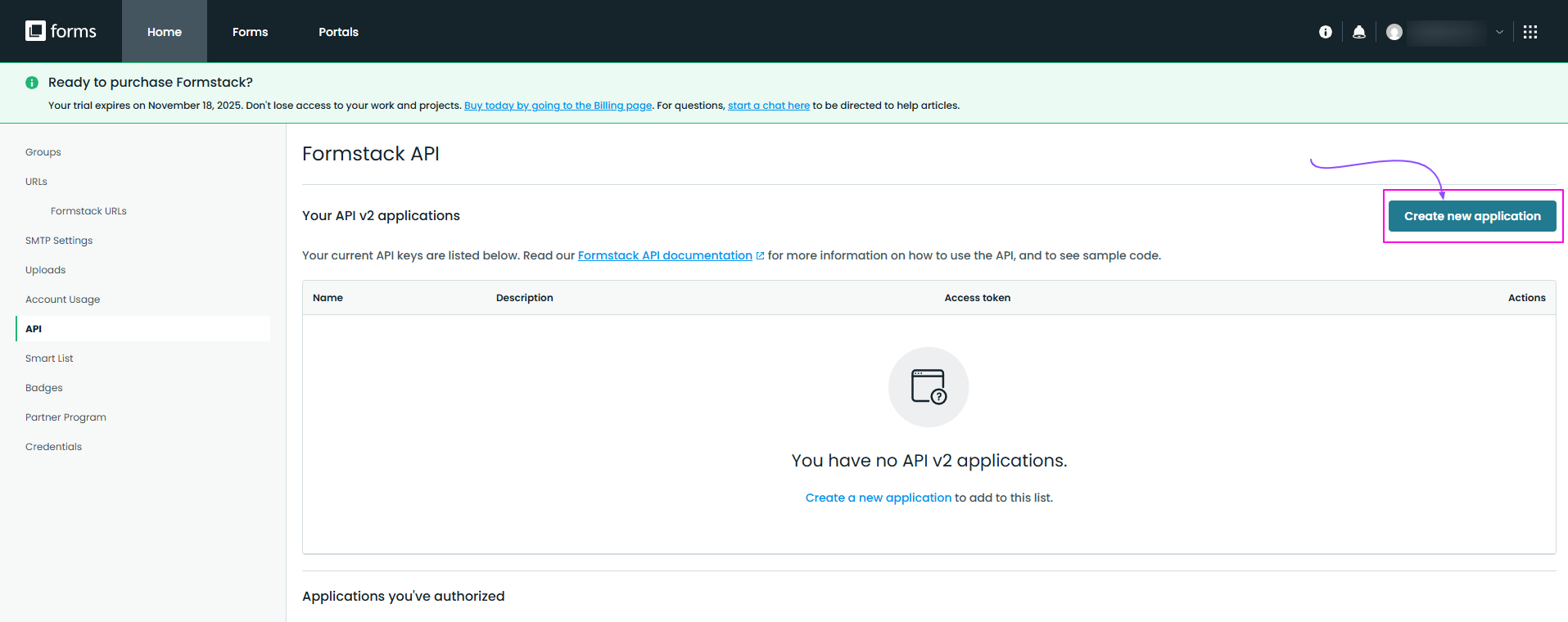Click external link icon beside API documentation
Screen dimensions: 1568x622
pos(760,256)
